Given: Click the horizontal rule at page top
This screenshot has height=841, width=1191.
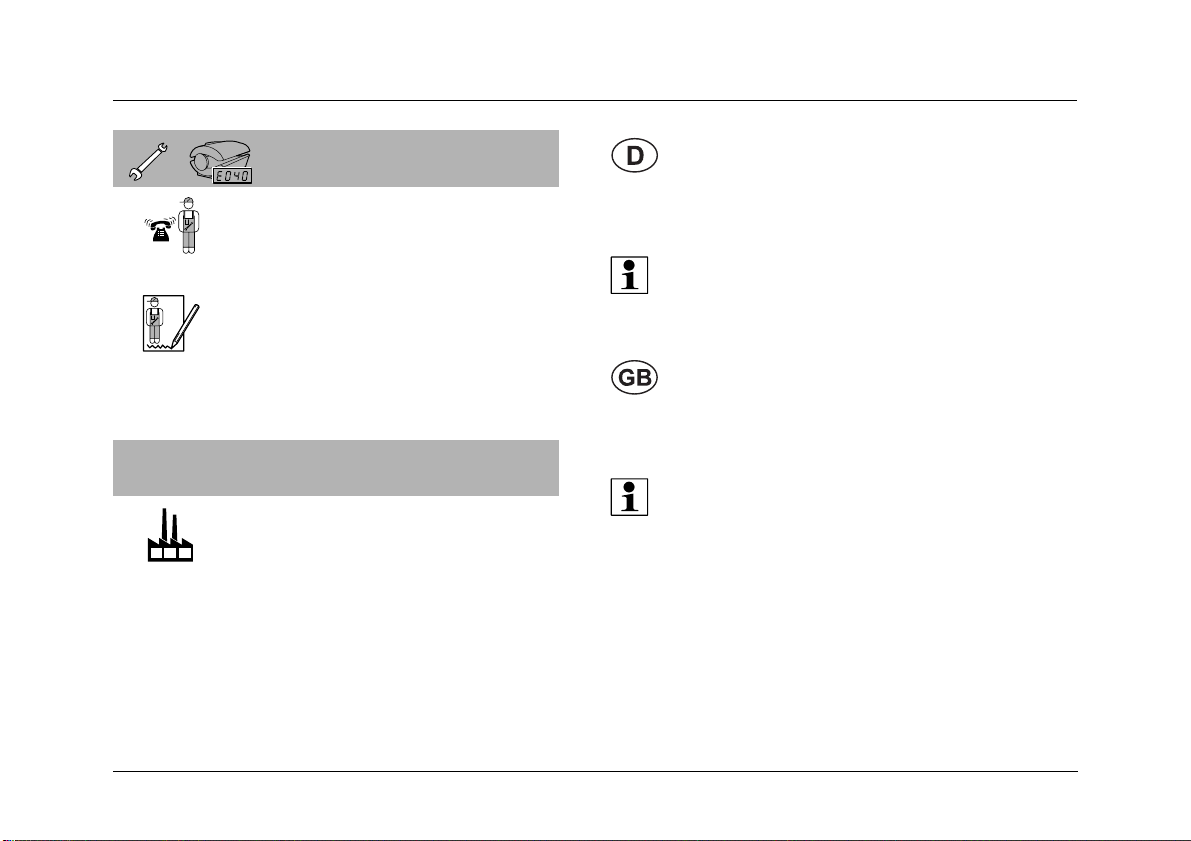Looking at the screenshot, I should point(595,100).
